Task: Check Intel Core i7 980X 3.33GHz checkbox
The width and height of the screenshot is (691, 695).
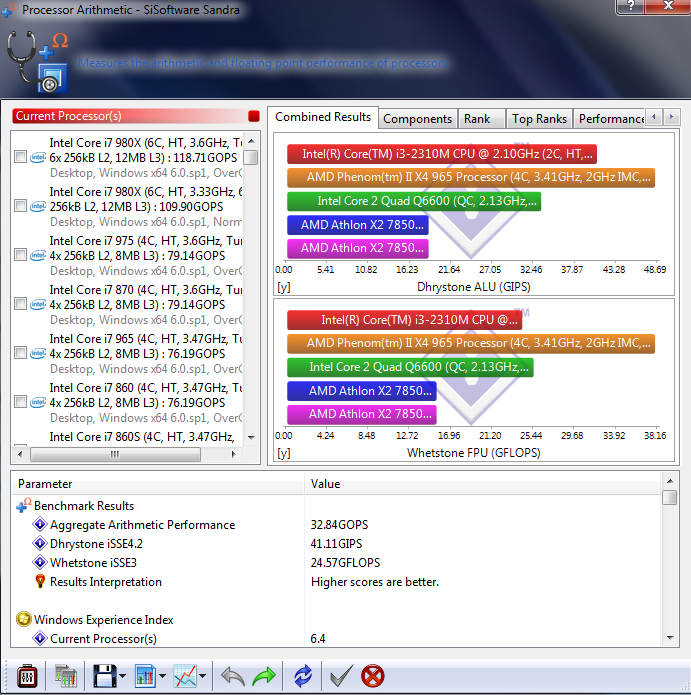Action: tap(20, 206)
